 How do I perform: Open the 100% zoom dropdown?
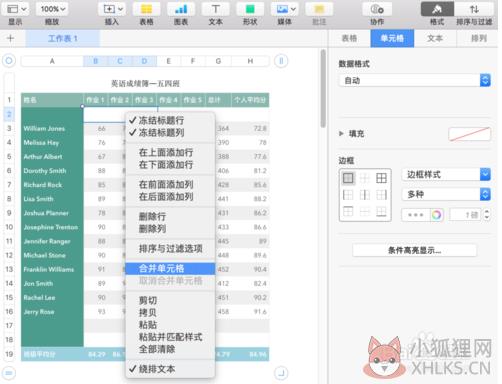coord(52,9)
